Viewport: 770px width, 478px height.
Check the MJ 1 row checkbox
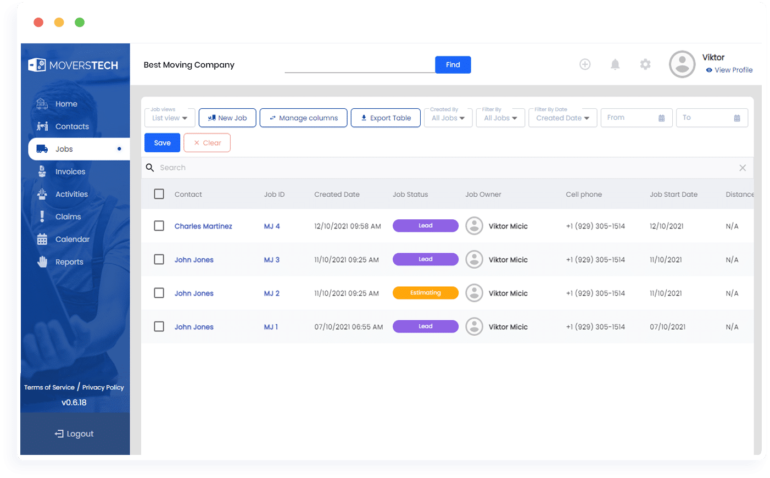159,327
